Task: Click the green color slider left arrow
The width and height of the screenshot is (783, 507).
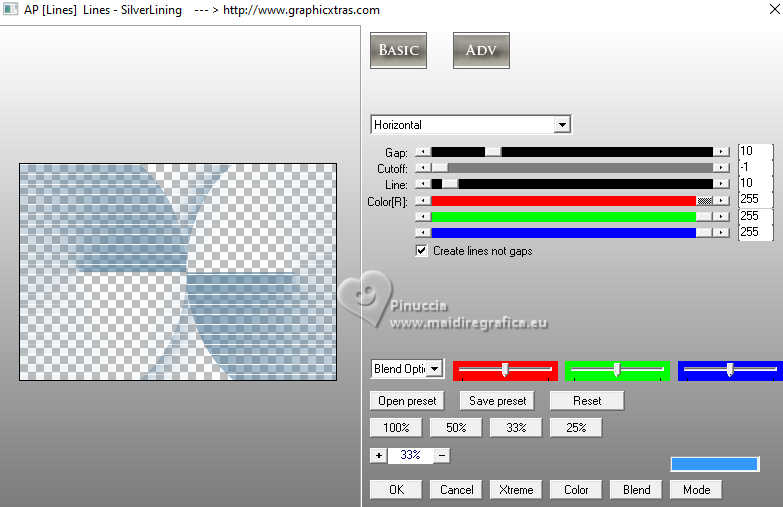Action: pyautogui.click(x=423, y=217)
